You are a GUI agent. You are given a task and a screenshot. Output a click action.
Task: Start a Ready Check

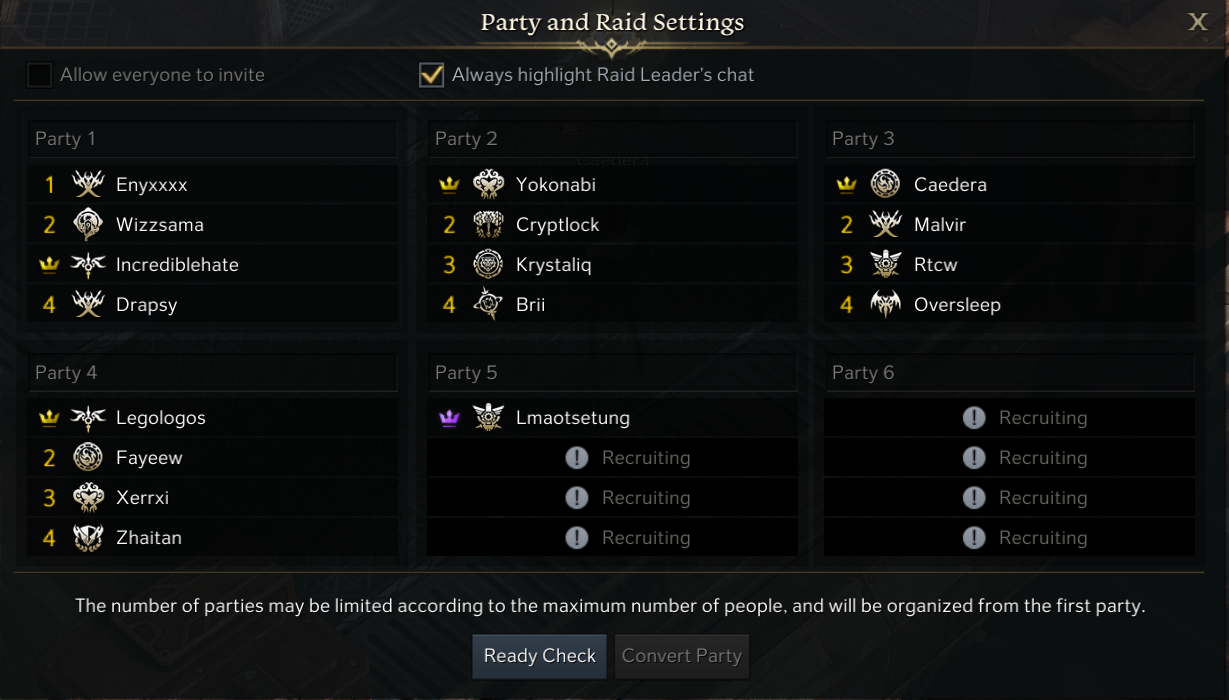pos(539,656)
